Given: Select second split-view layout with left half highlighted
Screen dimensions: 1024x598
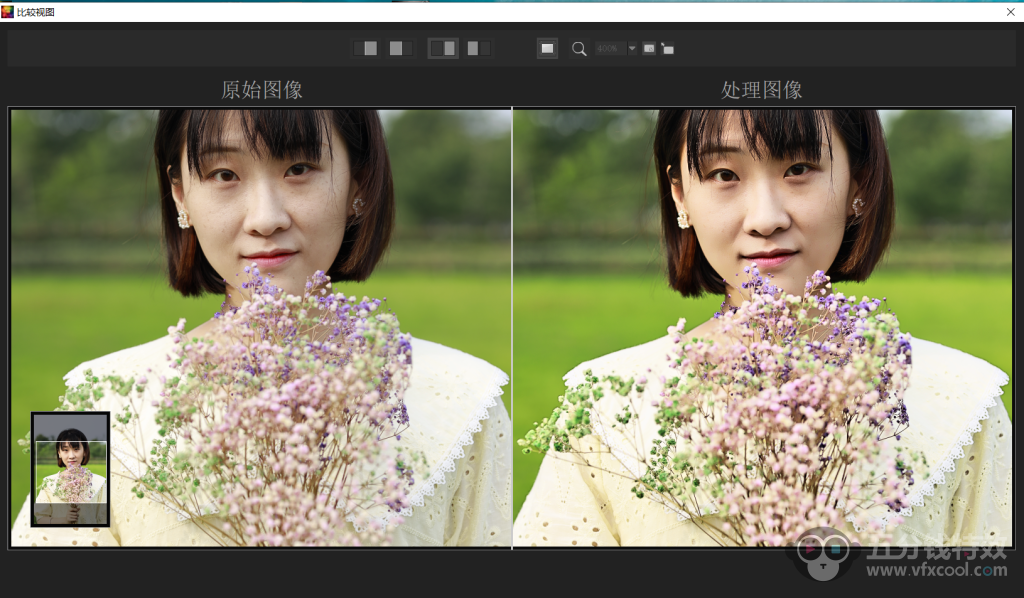Looking at the screenshot, I should pos(400,48).
